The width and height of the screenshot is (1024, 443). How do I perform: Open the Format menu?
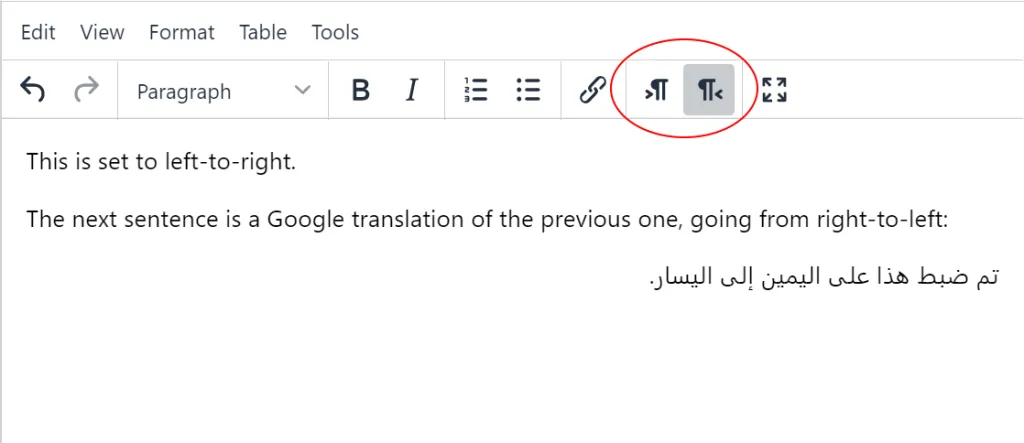click(181, 32)
